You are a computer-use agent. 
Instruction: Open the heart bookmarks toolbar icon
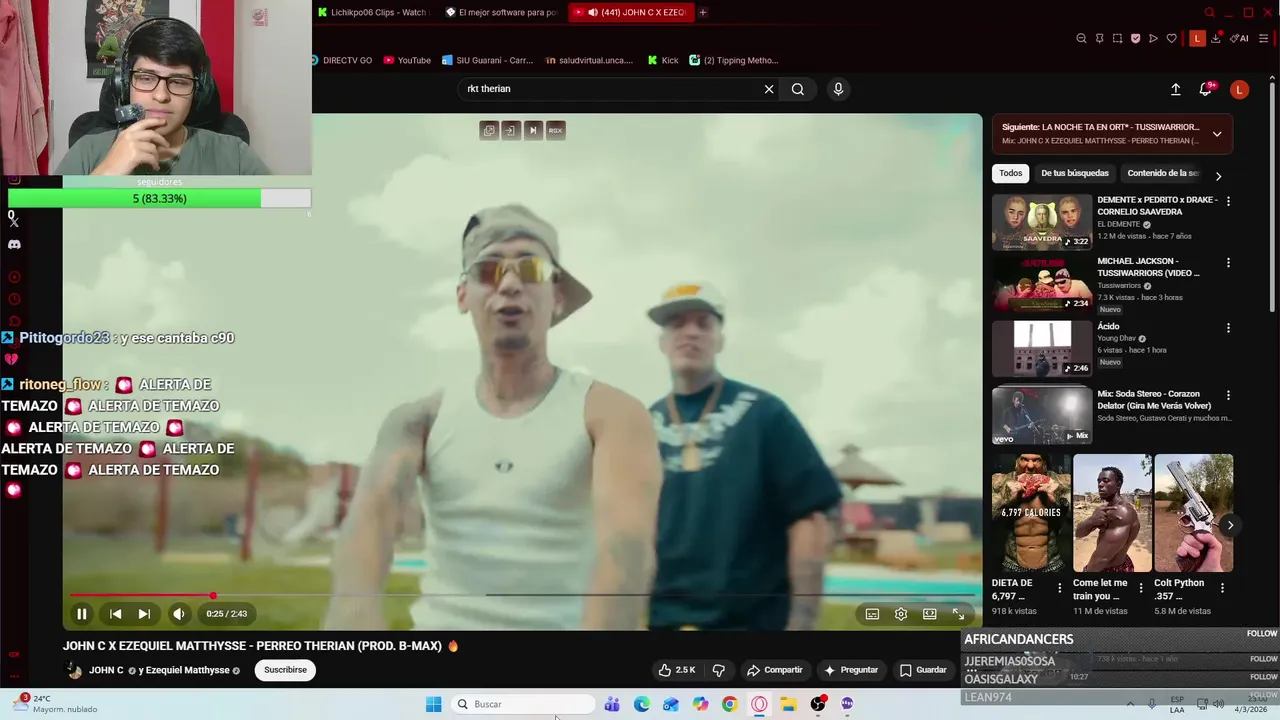coord(1171,38)
